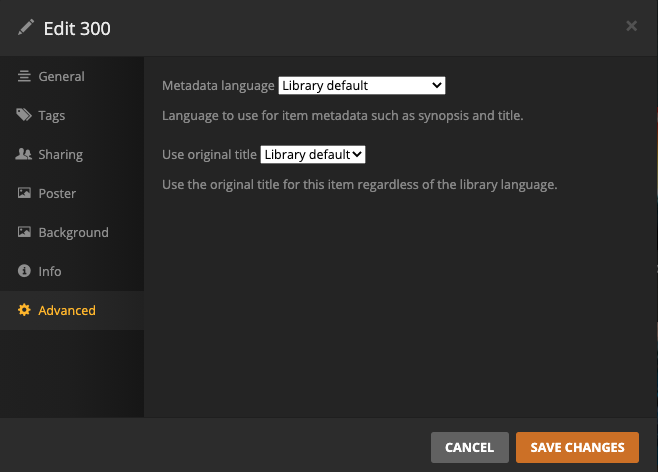658x472 pixels.
Task: Click the Sharing people icon
Action: coord(24,154)
